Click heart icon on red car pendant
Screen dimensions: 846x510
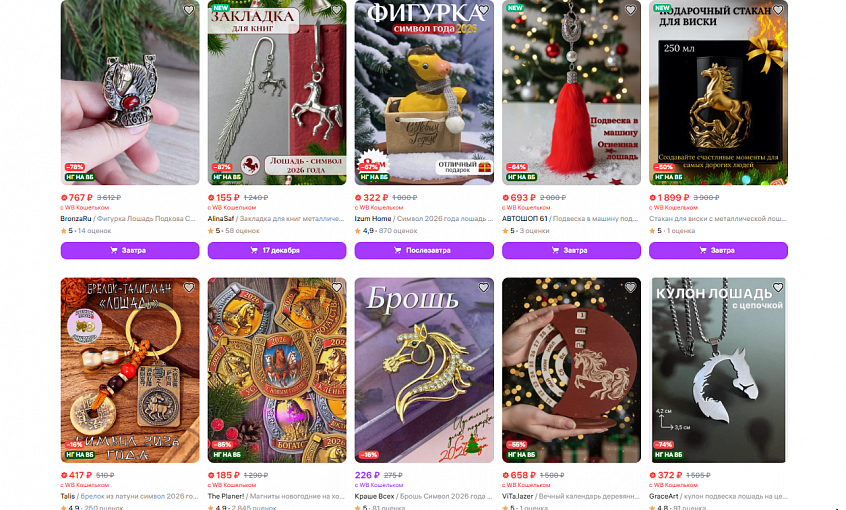630,10
